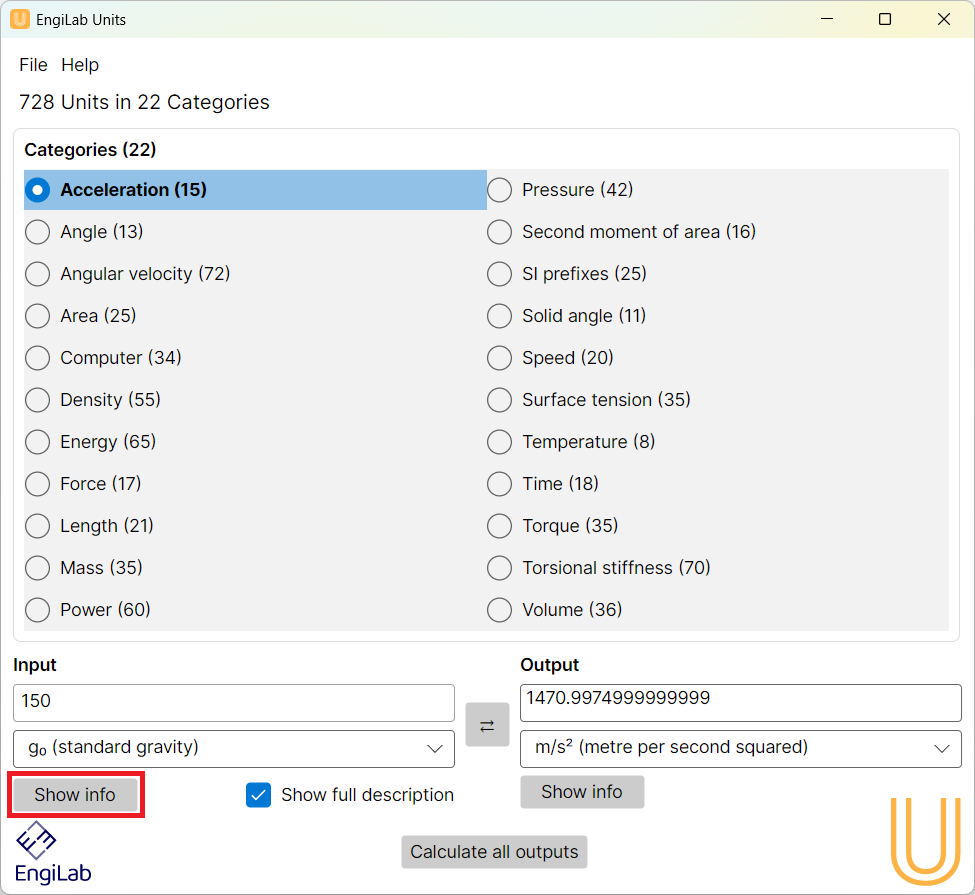The image size is (975, 895).
Task: Select the Length (21) category
Action: point(38,526)
